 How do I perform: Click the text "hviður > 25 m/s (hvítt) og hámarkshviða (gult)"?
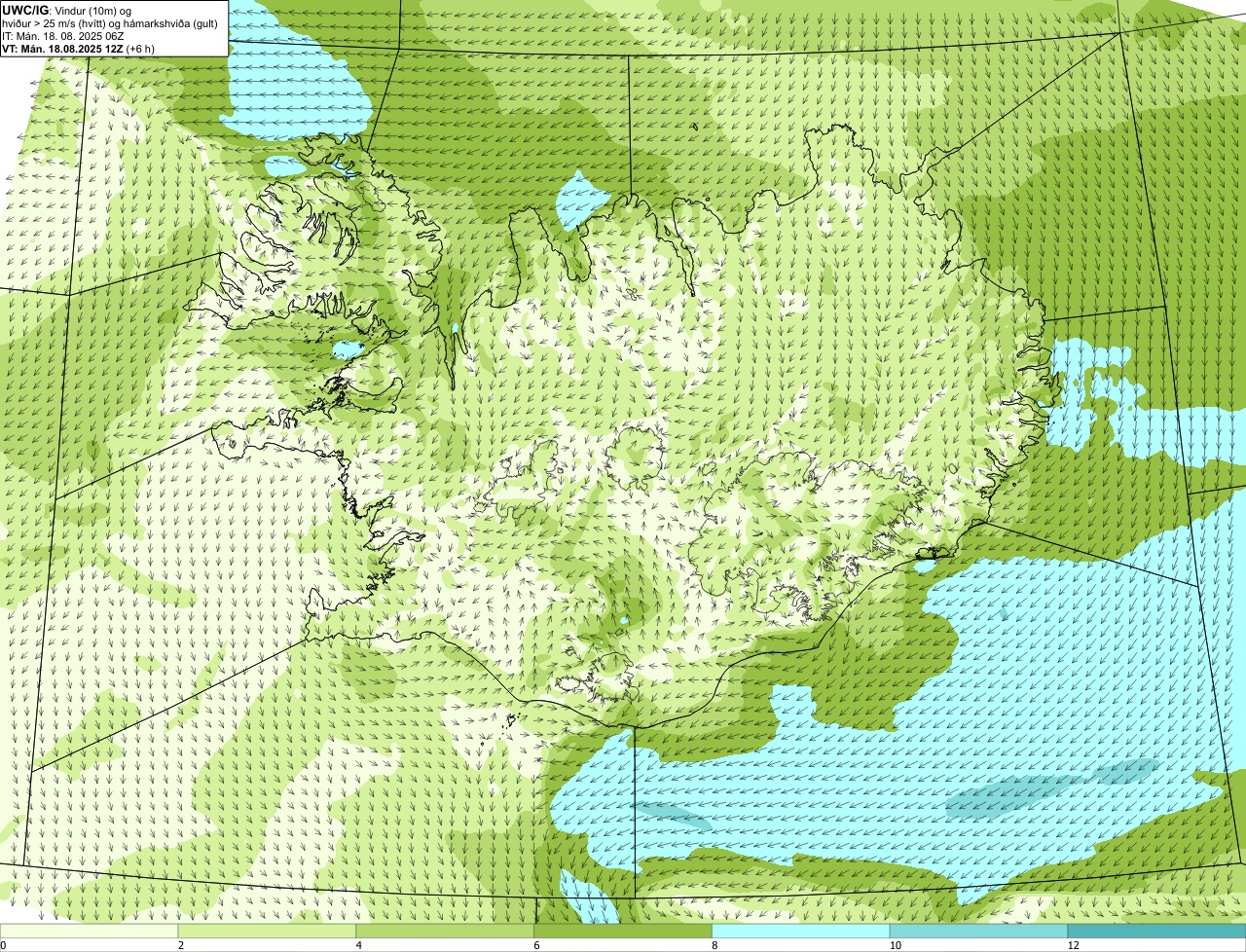(110, 22)
